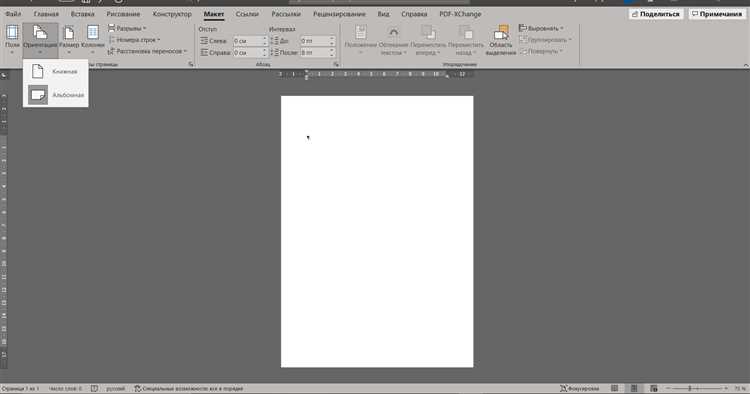This screenshot has width=750, height=394.
Task: Expand the Группировать dropdown
Action: pos(545,40)
